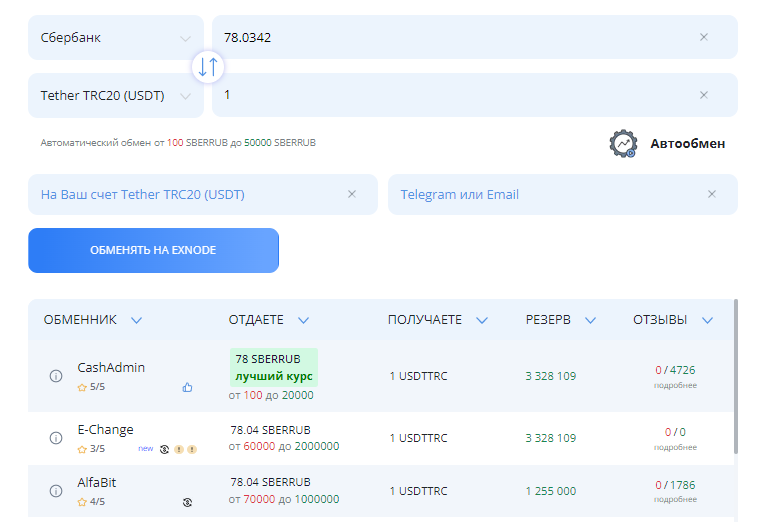Open the Tether TRC20 (USDT) dropdown

(116, 96)
